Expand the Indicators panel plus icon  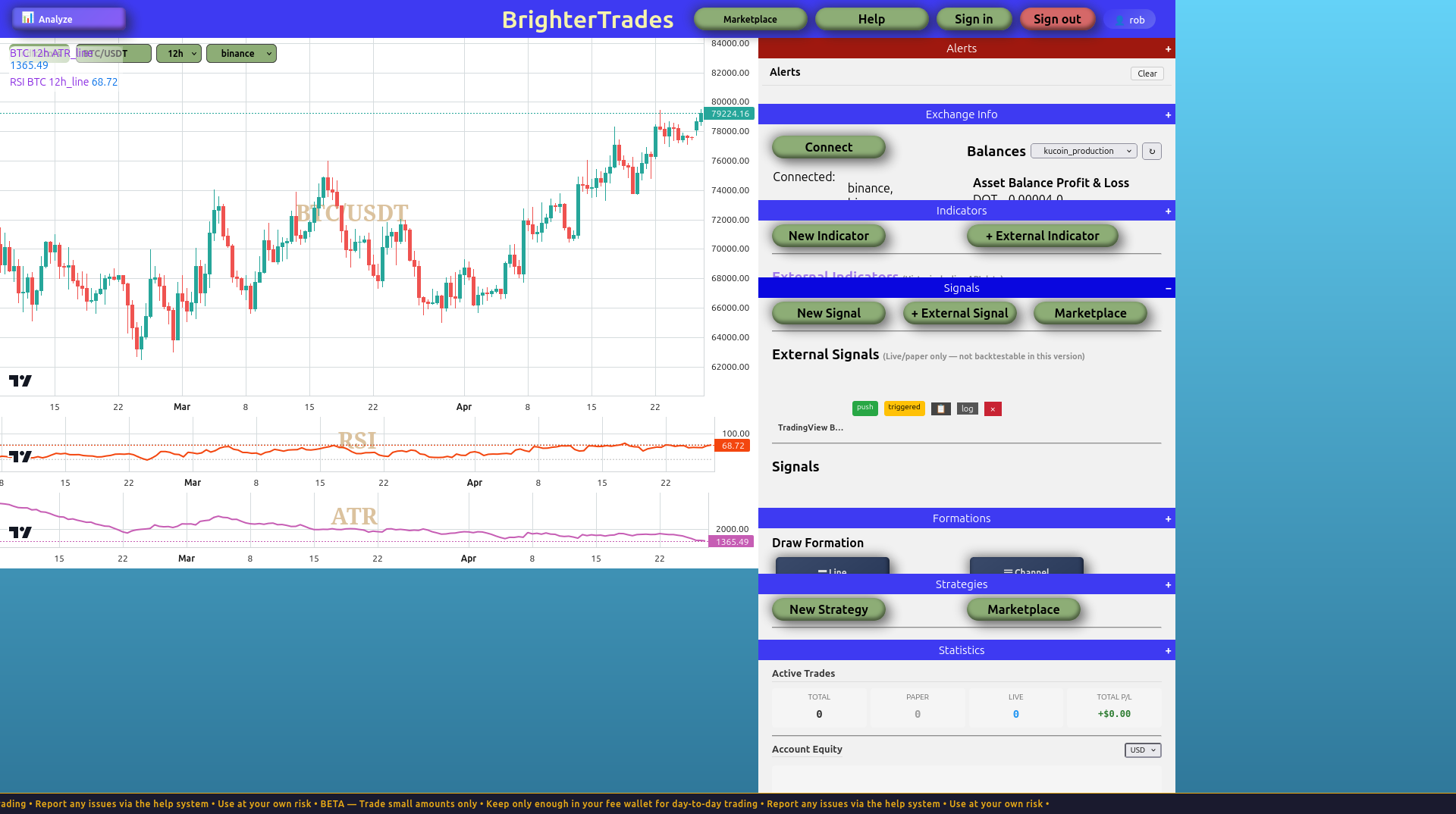coord(1168,211)
